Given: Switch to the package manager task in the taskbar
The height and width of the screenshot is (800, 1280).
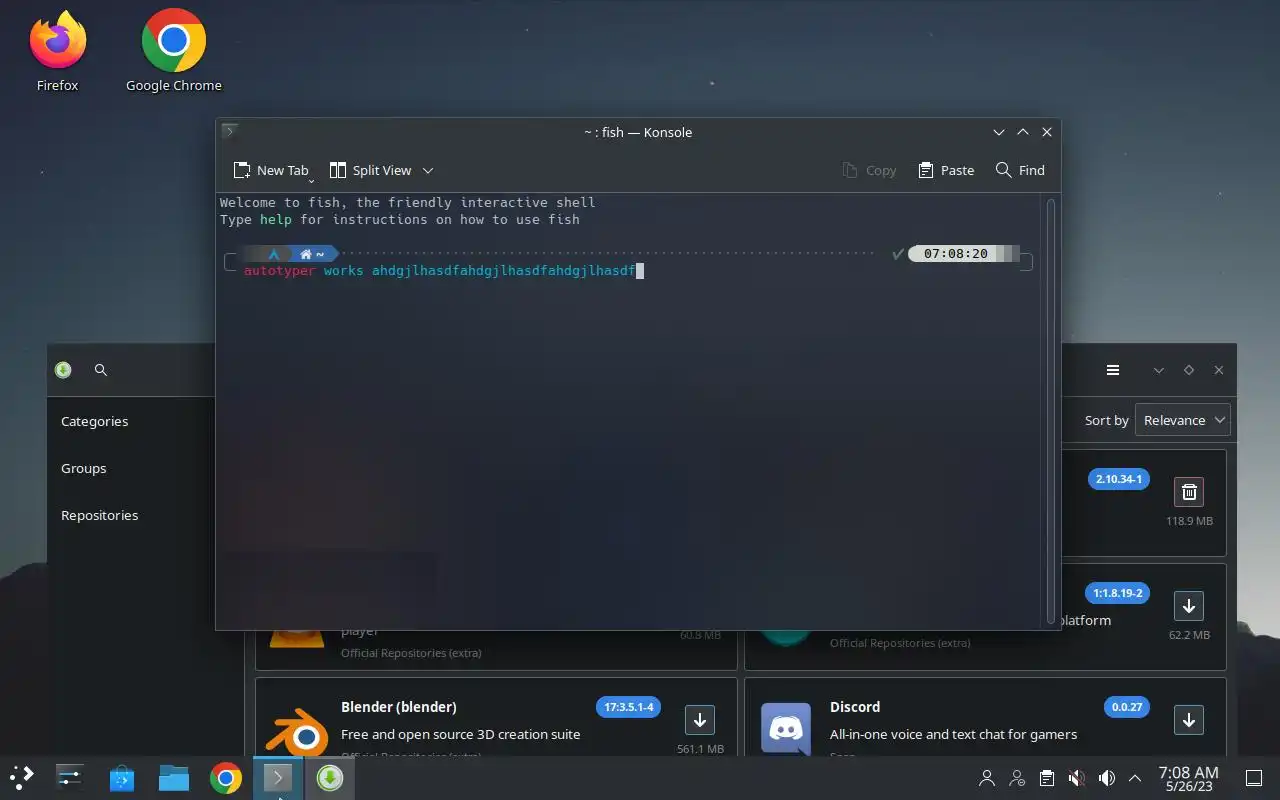Looking at the screenshot, I should click(x=330, y=777).
